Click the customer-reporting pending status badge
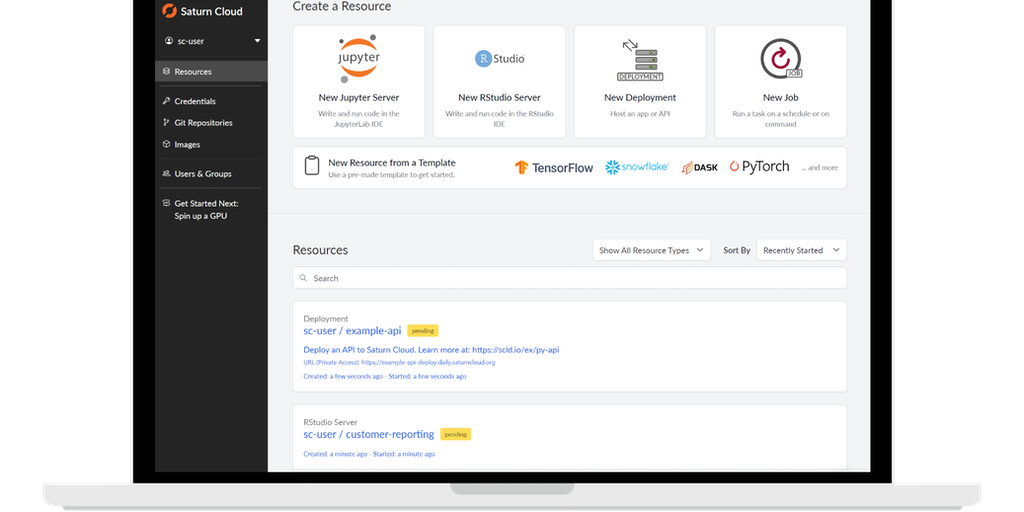This screenshot has width=1024, height=512. click(x=456, y=434)
